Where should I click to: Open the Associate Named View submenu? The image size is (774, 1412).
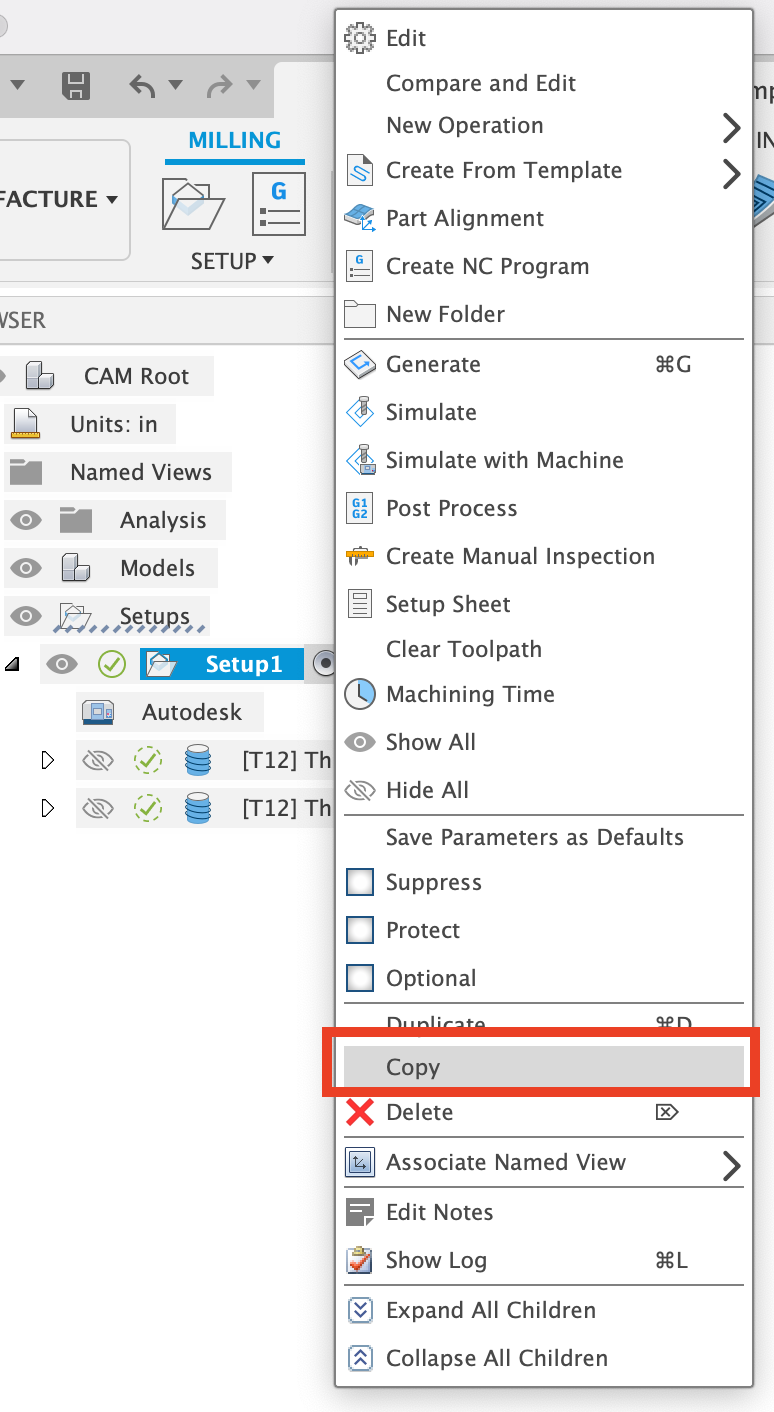pyautogui.click(x=505, y=1162)
